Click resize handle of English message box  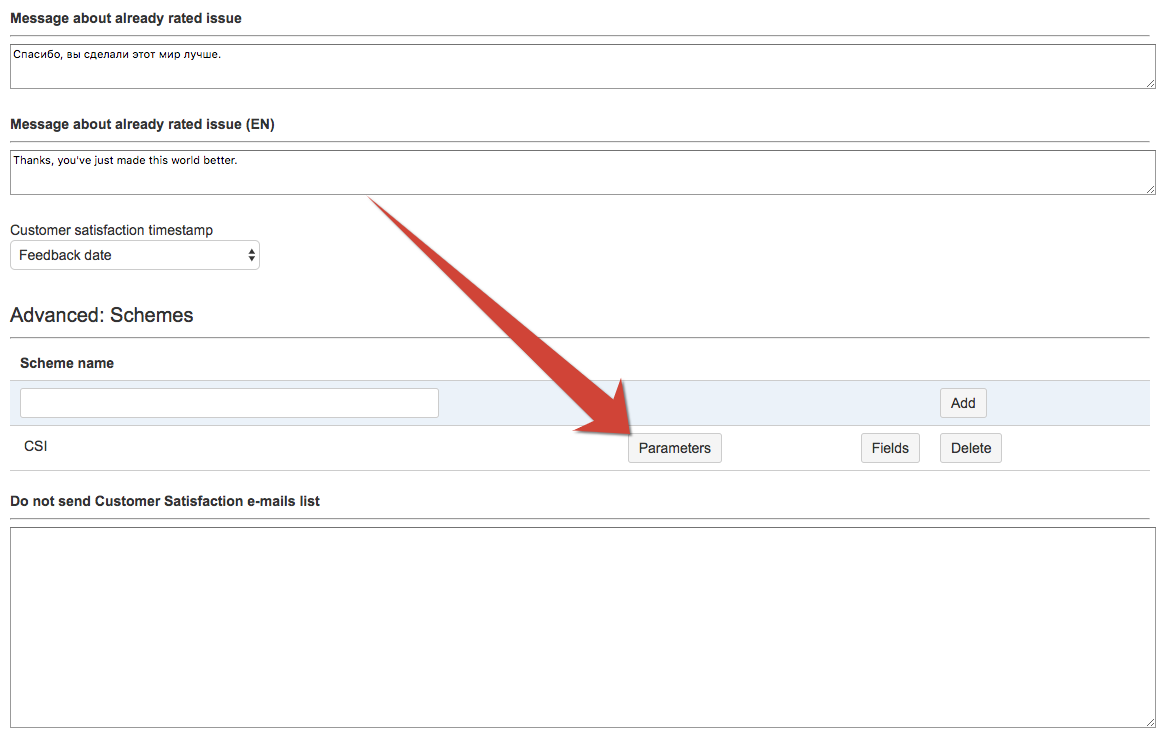[1151, 189]
